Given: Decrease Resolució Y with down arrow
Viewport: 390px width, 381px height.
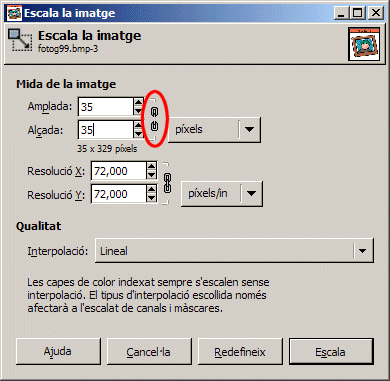Looking at the screenshot, I should 151,198.
